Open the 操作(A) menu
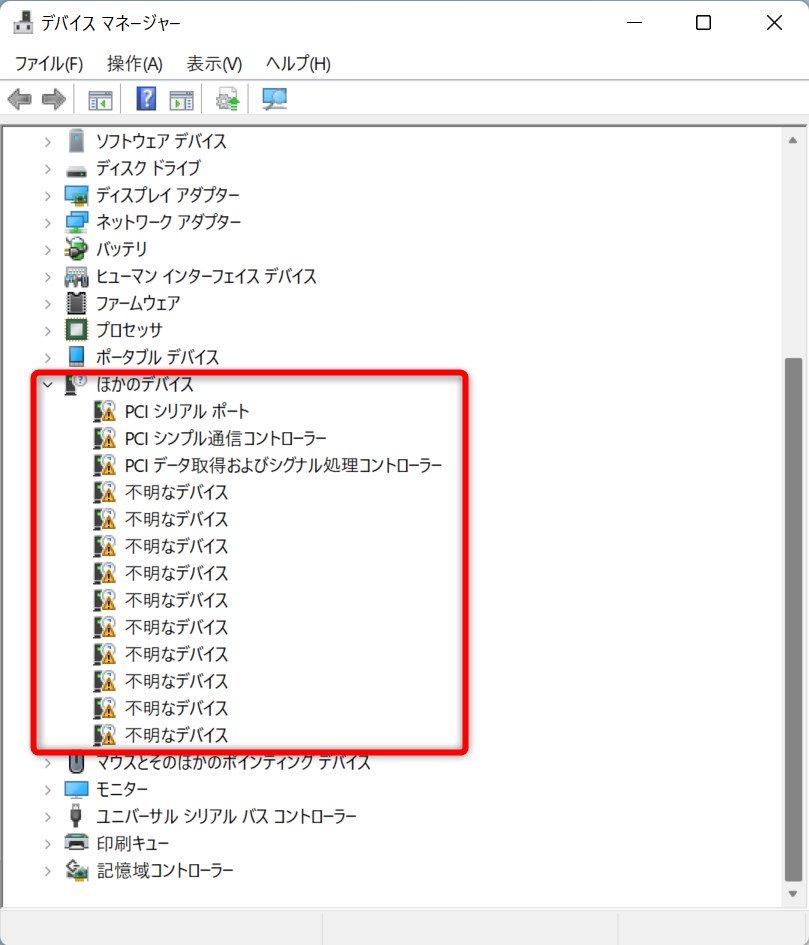 134,63
